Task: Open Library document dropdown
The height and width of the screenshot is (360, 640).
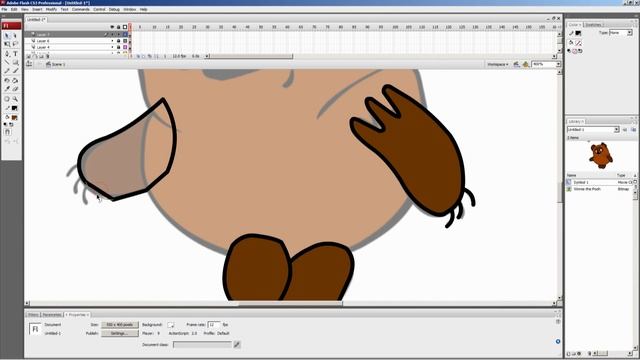Action: (593, 129)
